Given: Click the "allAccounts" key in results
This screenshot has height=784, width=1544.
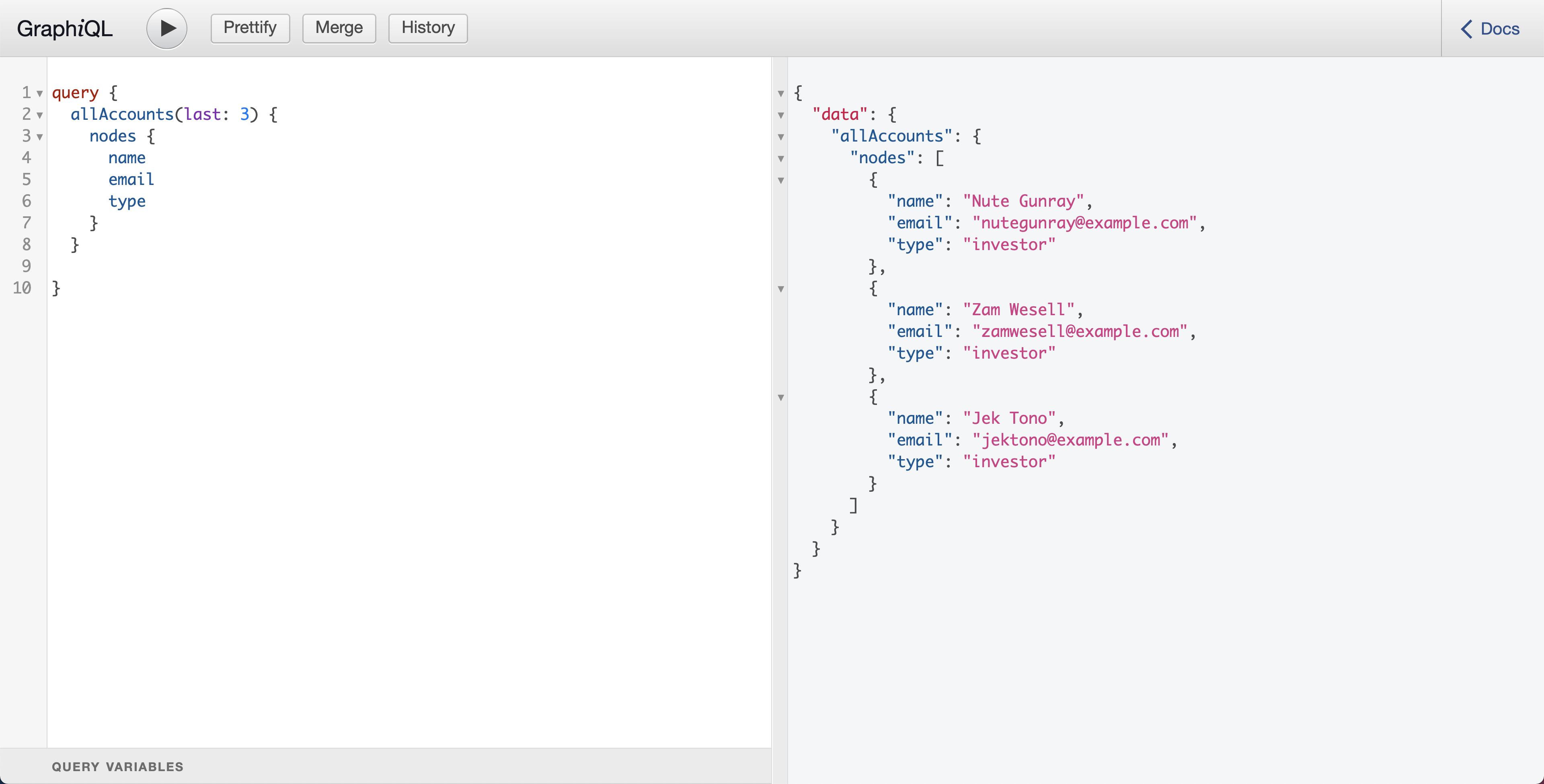Looking at the screenshot, I should (892, 136).
